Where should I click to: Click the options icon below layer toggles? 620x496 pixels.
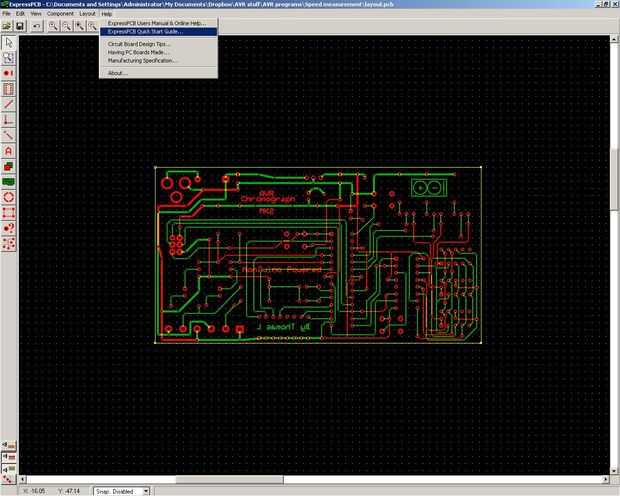coord(9,479)
